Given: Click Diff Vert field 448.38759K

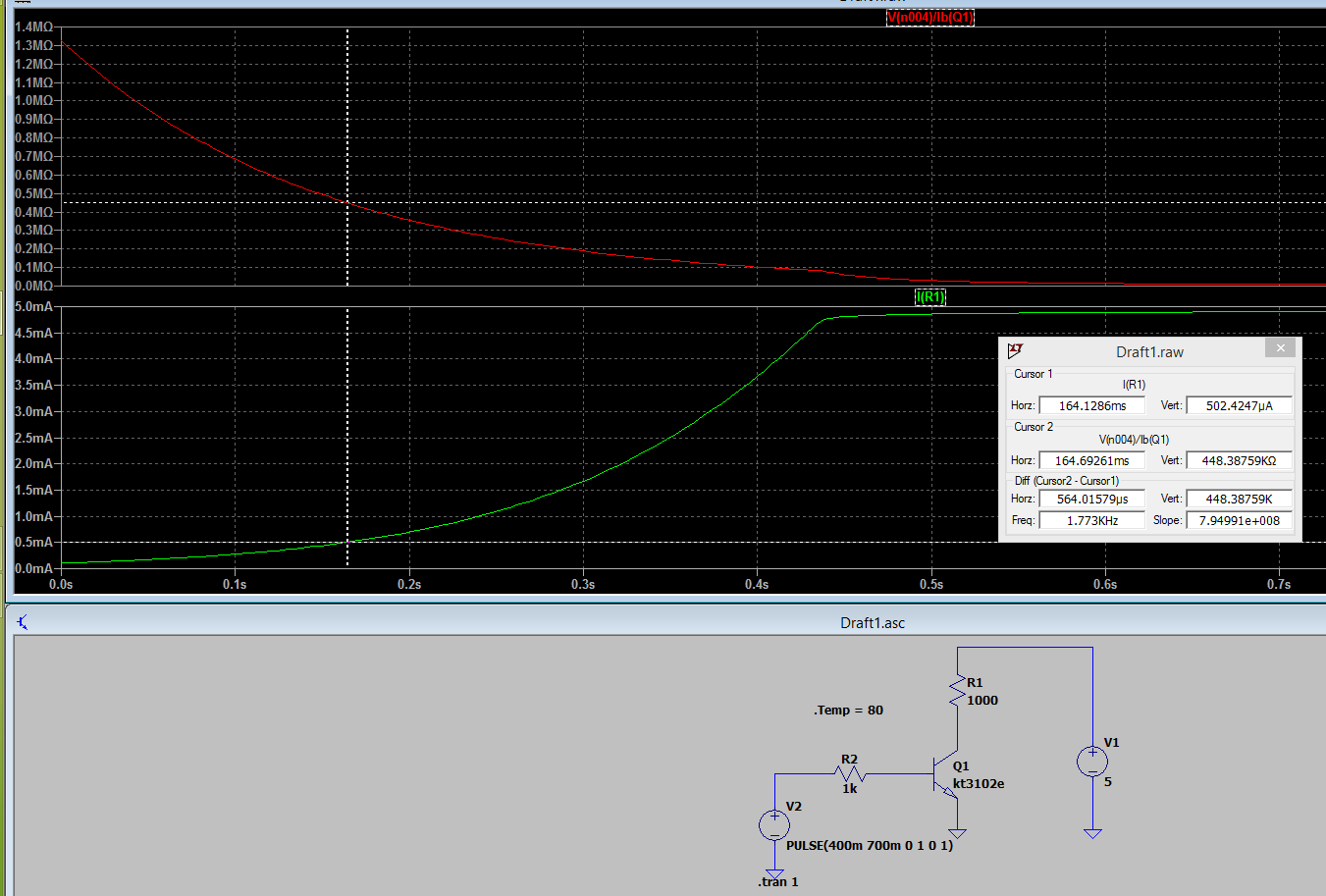Looking at the screenshot, I should coord(1239,499).
